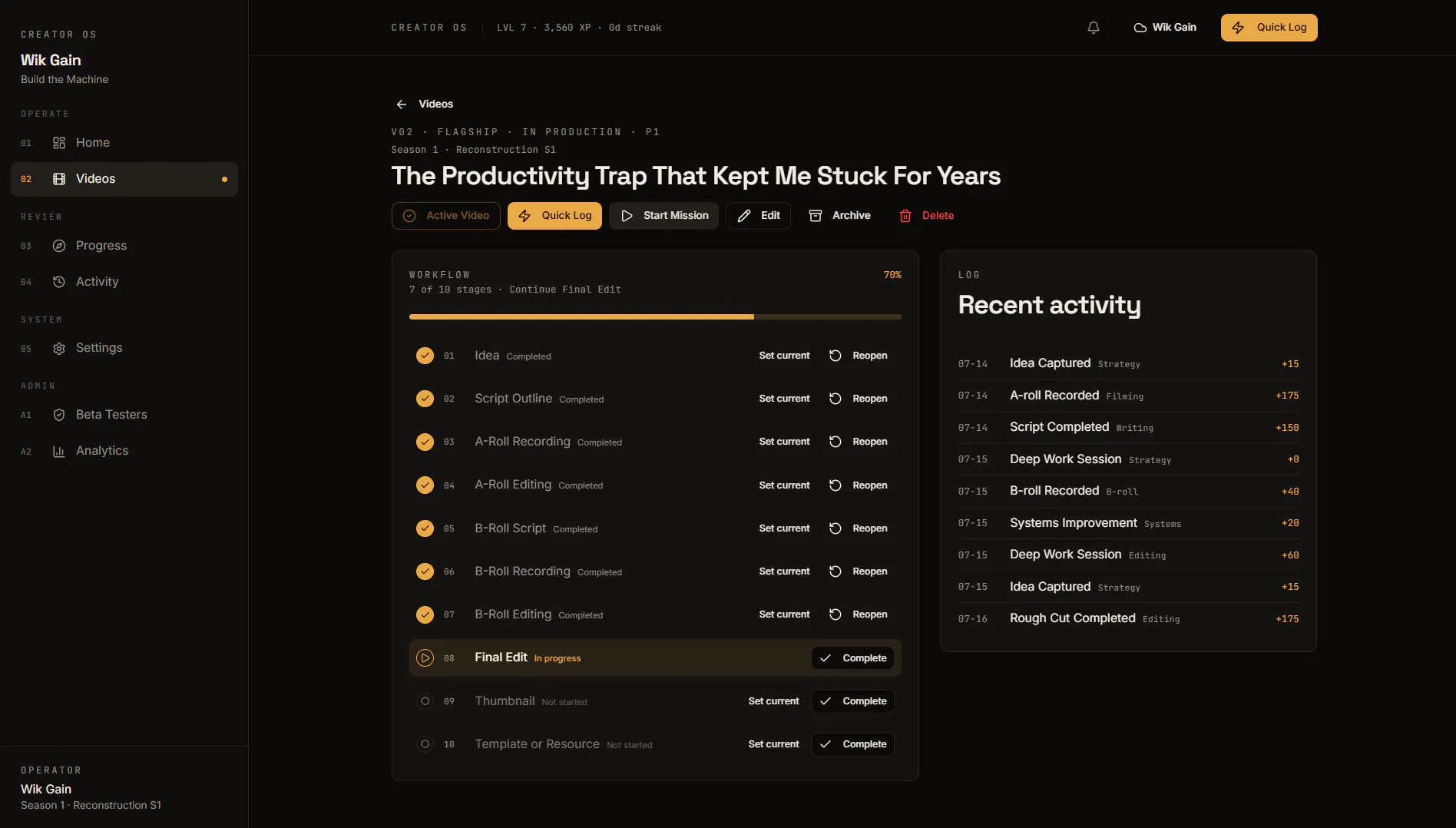This screenshot has height=828, width=1456.
Task: Click Quick Log in the top bar
Action: point(1269,28)
